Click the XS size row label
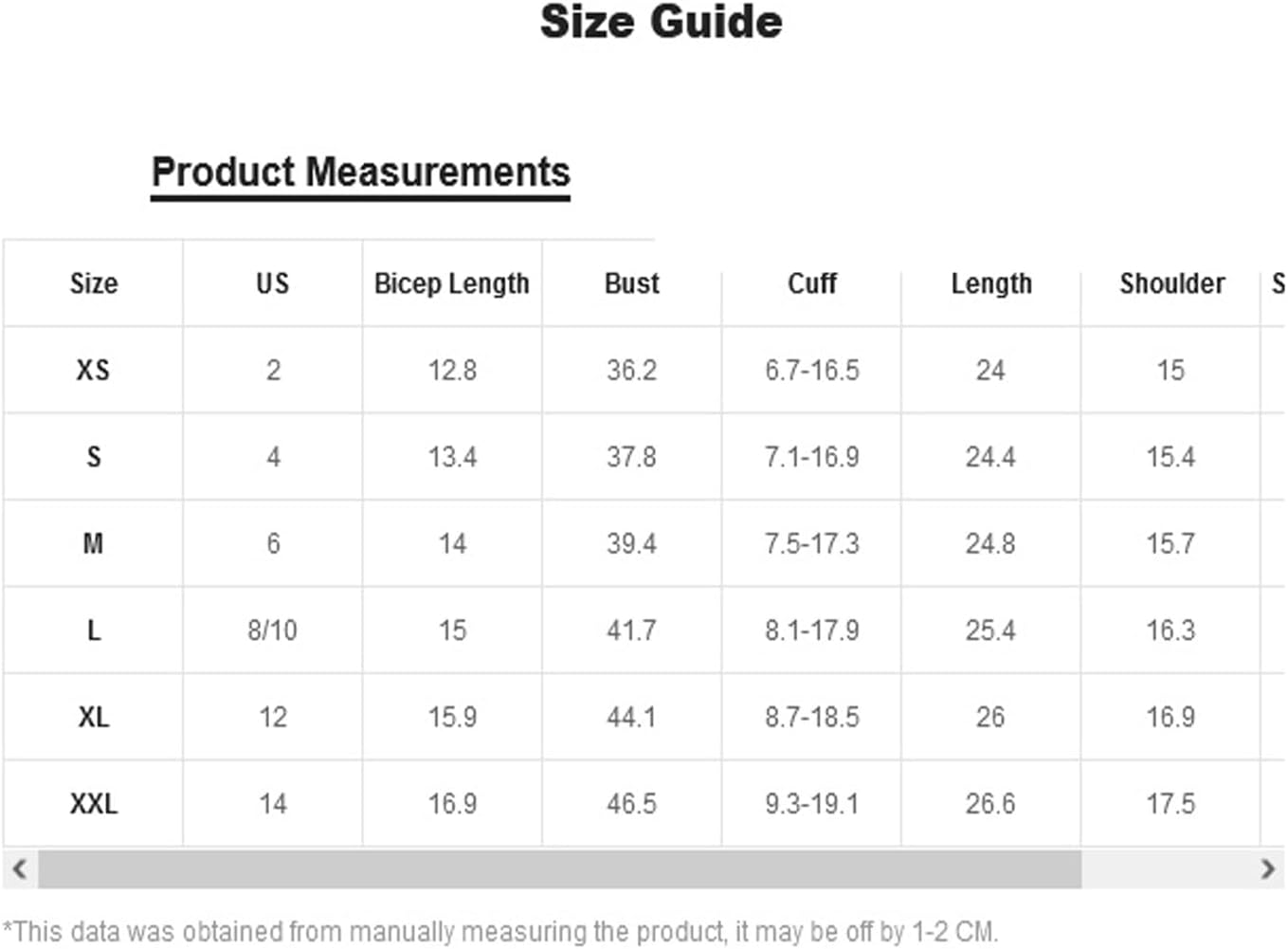1288x949 pixels. (x=93, y=370)
